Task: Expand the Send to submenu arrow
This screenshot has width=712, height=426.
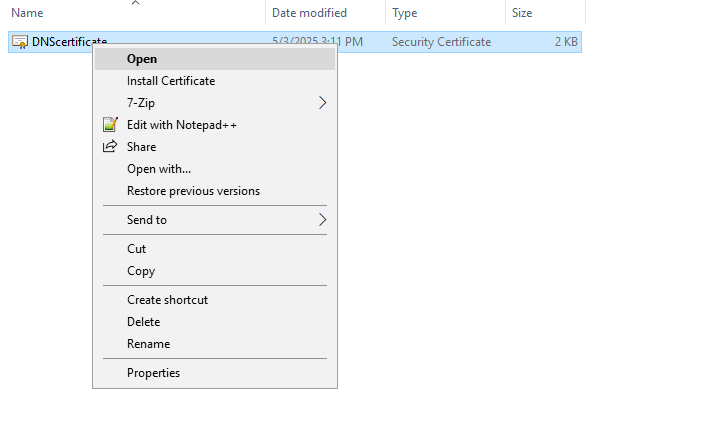Action: [322, 220]
